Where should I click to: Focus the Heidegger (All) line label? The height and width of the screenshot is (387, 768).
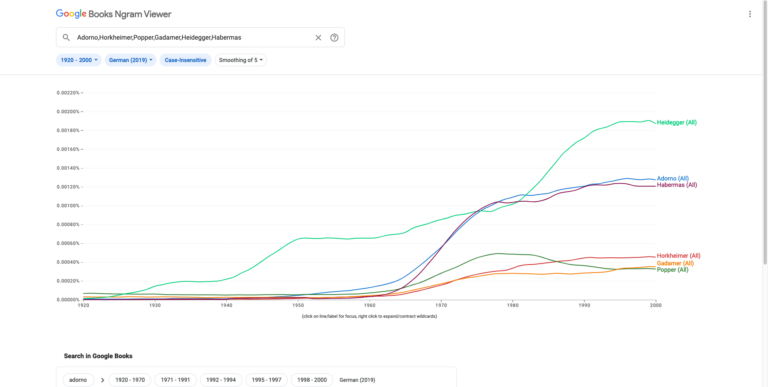coord(676,122)
